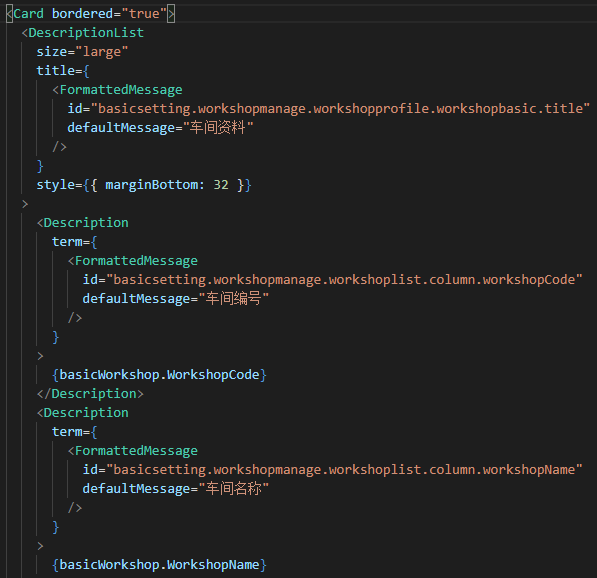This screenshot has height=578, width=597.
Task: Click the first term={ attribute
Action: click(75, 242)
